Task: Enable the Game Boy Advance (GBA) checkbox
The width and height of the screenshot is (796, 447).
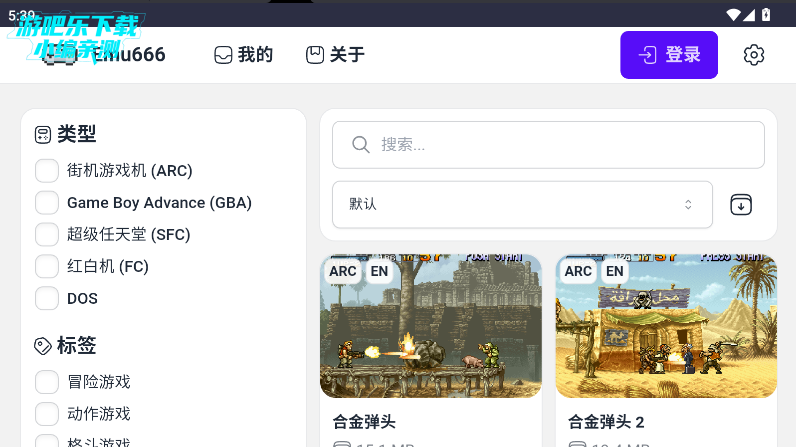Action: (47, 203)
